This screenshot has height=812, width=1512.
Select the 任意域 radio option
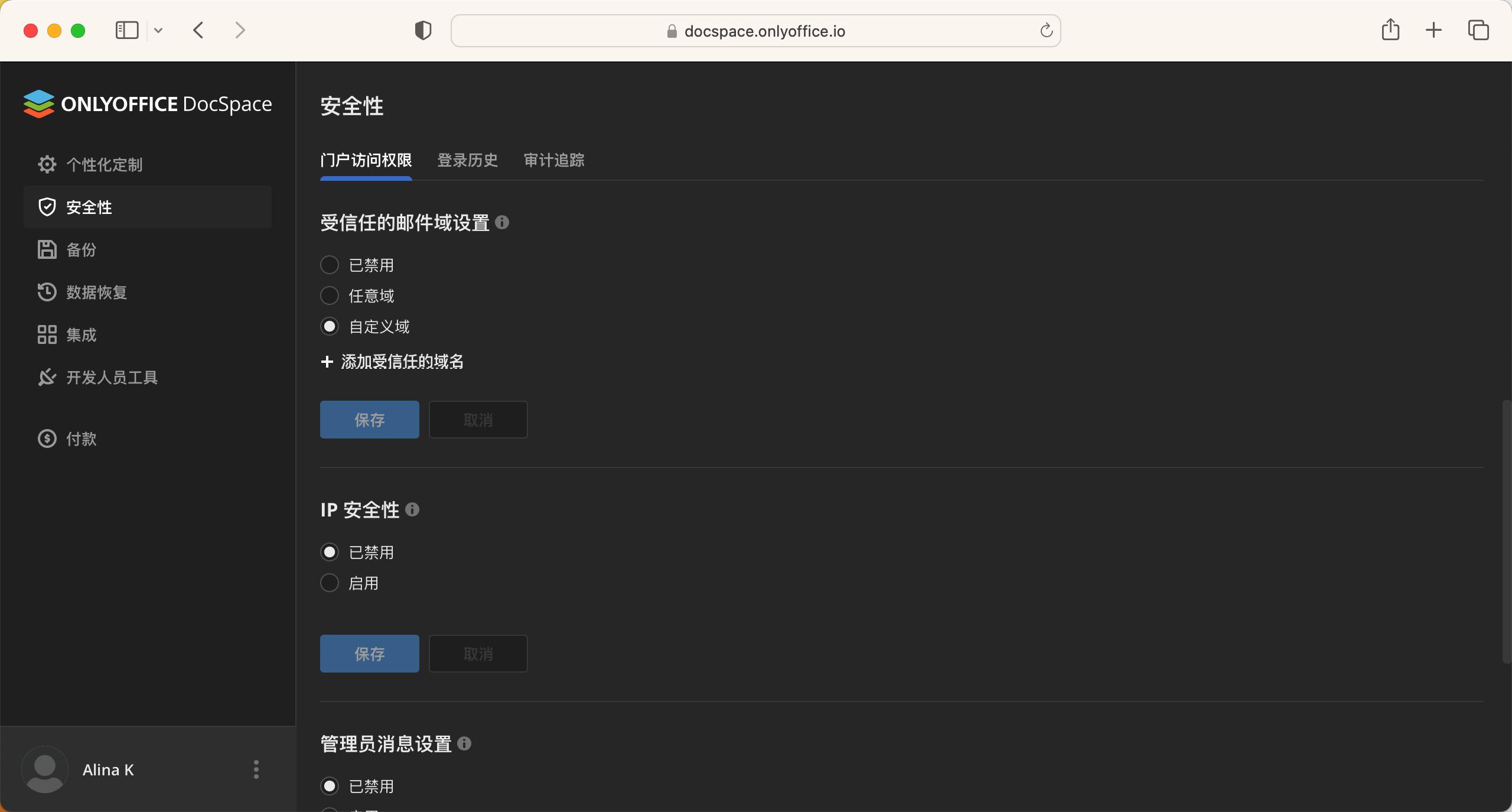coord(329,295)
